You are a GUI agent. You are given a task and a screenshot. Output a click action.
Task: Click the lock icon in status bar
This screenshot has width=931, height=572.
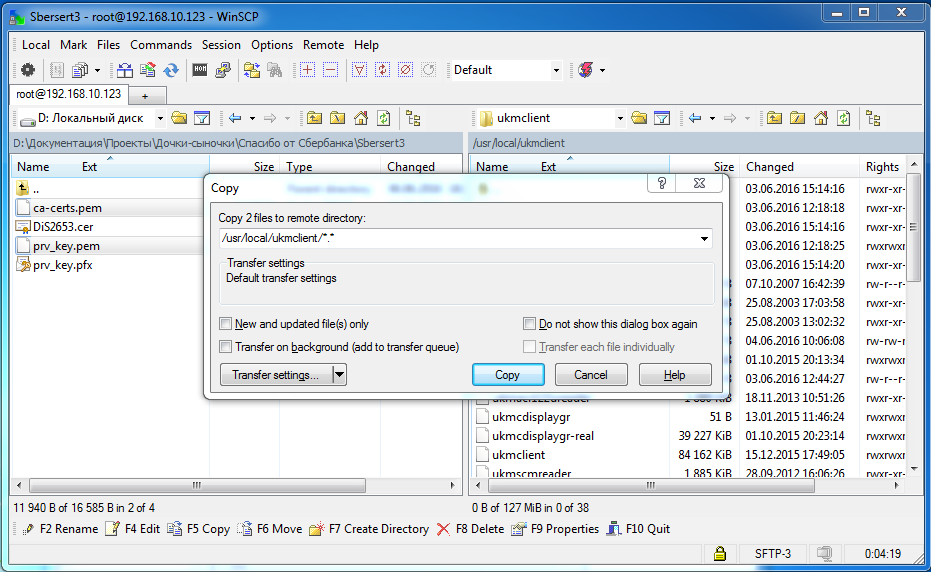pos(720,554)
